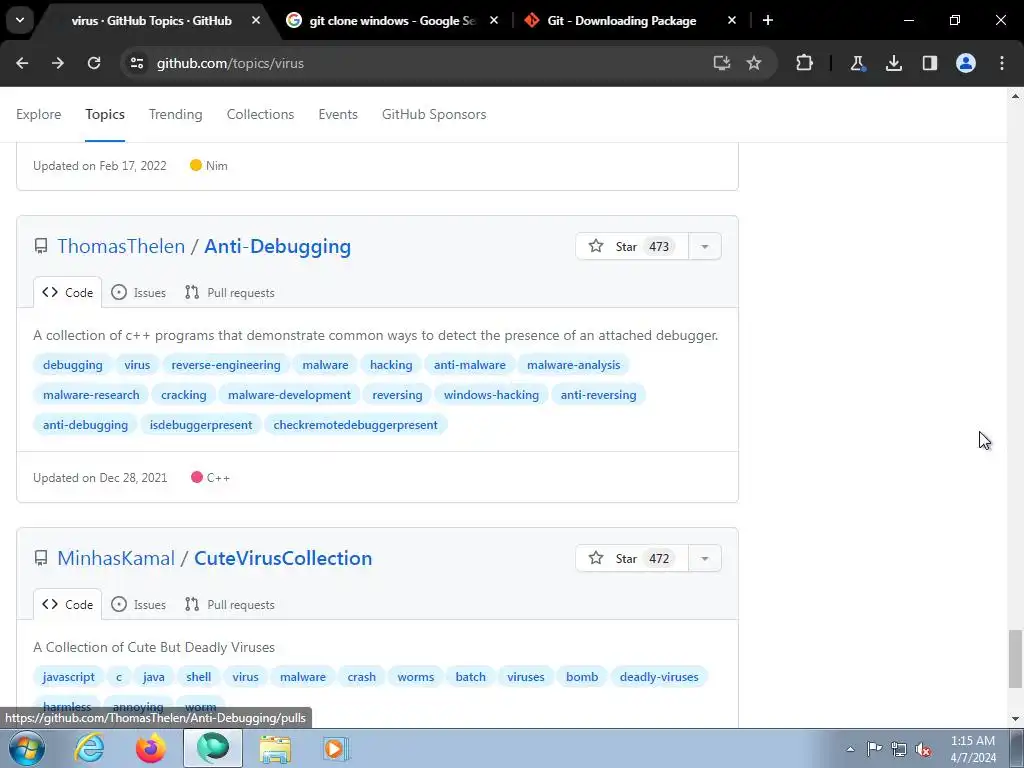Expand the Anti-Debugging star list dropdown
This screenshot has height=768, width=1024.
(x=705, y=246)
